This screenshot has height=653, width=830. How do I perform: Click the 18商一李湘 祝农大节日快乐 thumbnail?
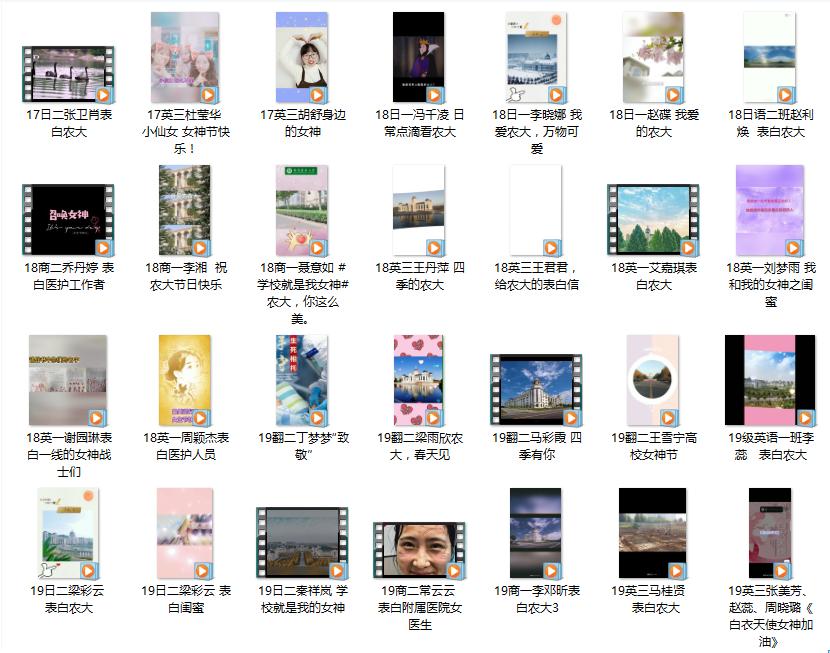coord(185,210)
